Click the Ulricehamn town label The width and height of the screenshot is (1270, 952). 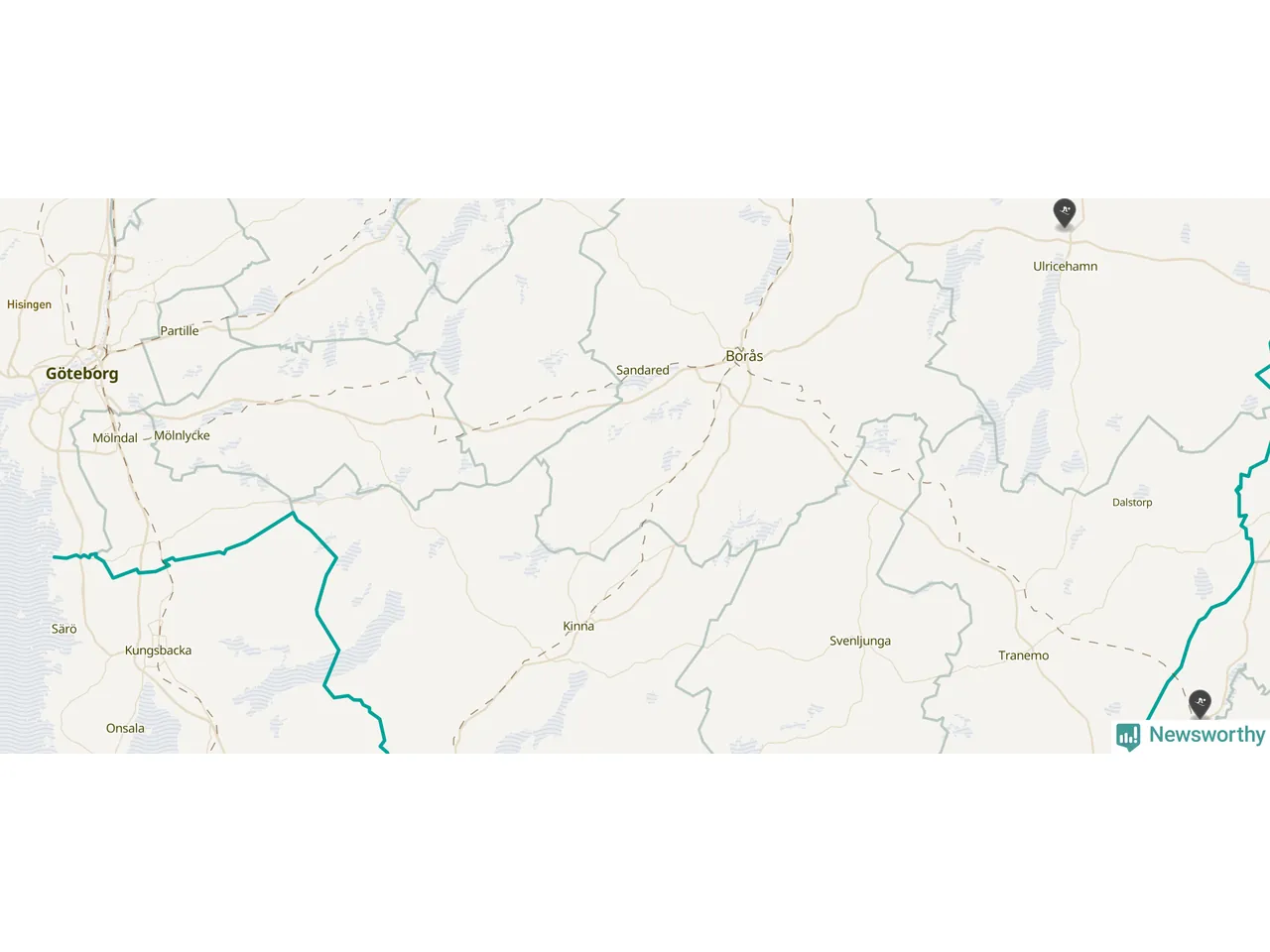[x=1065, y=267]
